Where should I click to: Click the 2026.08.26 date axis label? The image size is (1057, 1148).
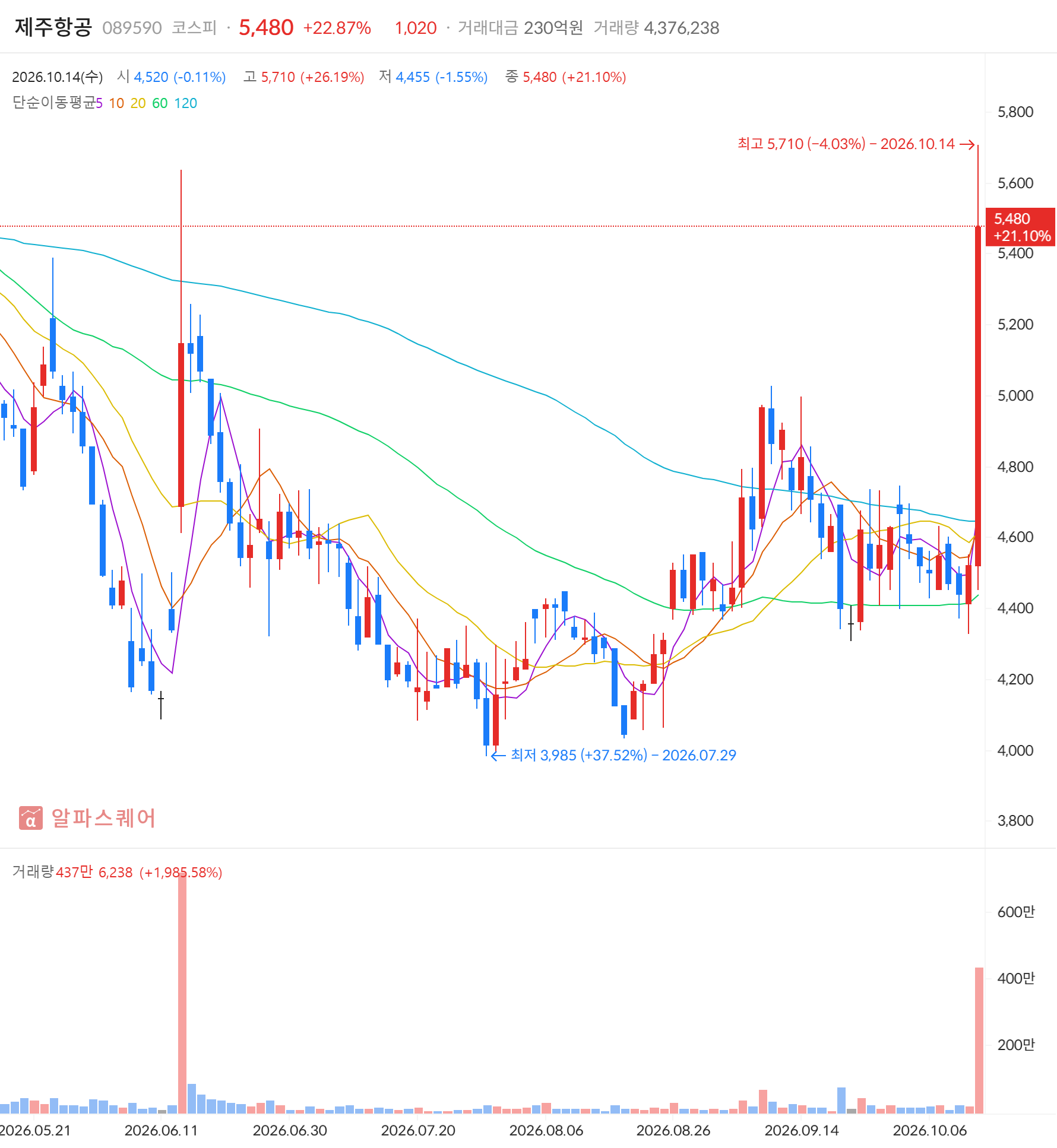[673, 1131]
